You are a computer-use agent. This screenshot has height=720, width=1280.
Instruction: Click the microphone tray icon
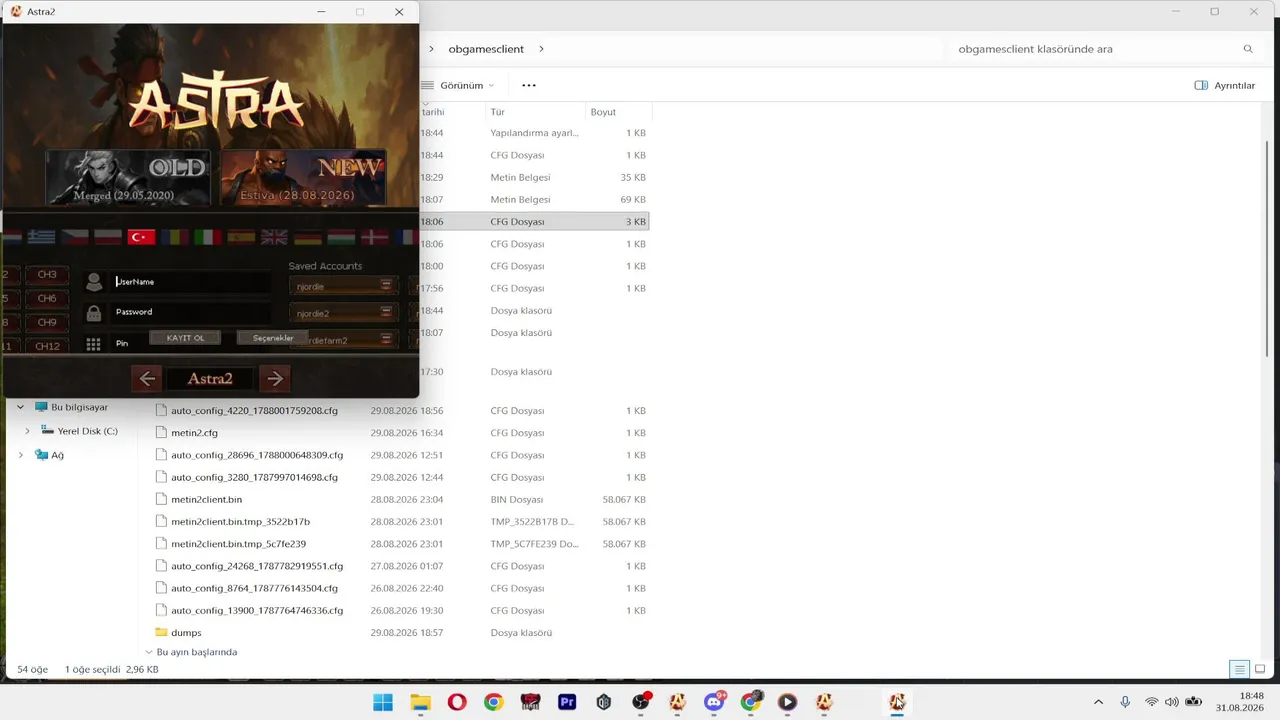[1125, 702]
